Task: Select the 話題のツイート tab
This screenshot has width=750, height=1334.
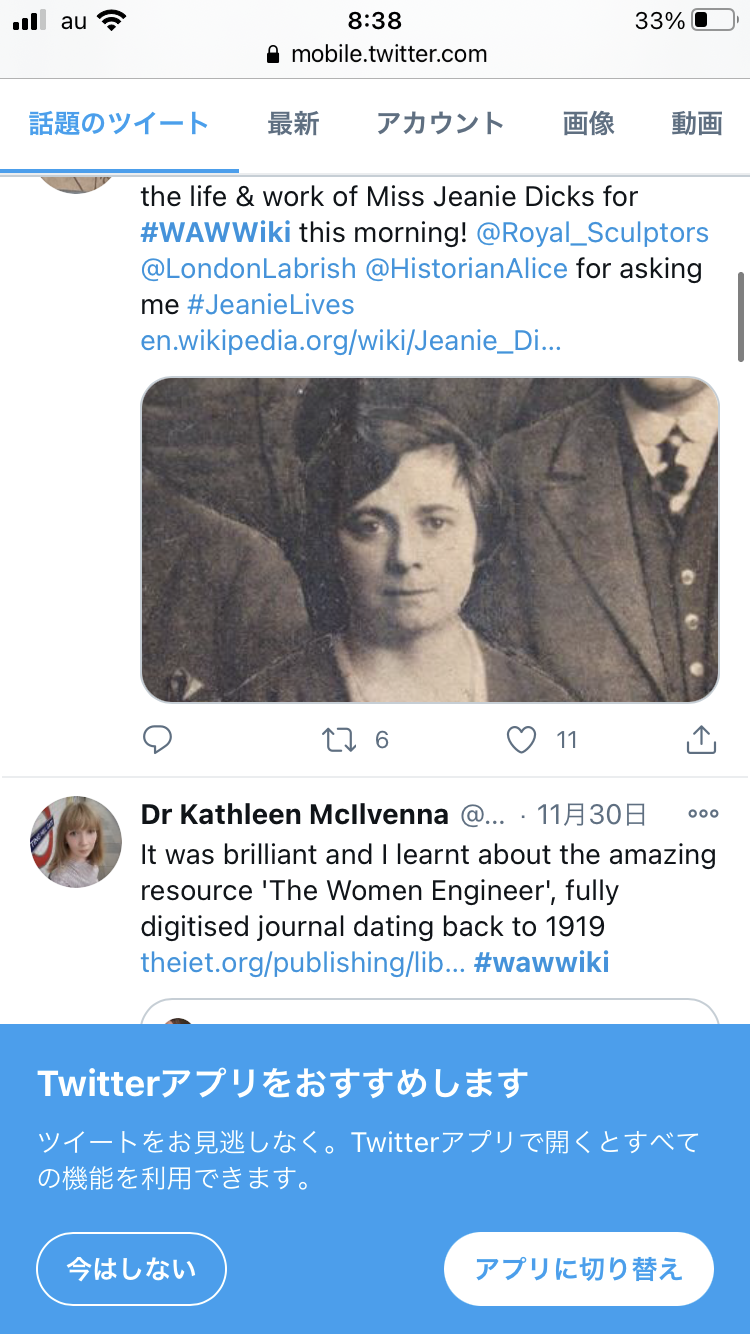Action: click(x=119, y=124)
